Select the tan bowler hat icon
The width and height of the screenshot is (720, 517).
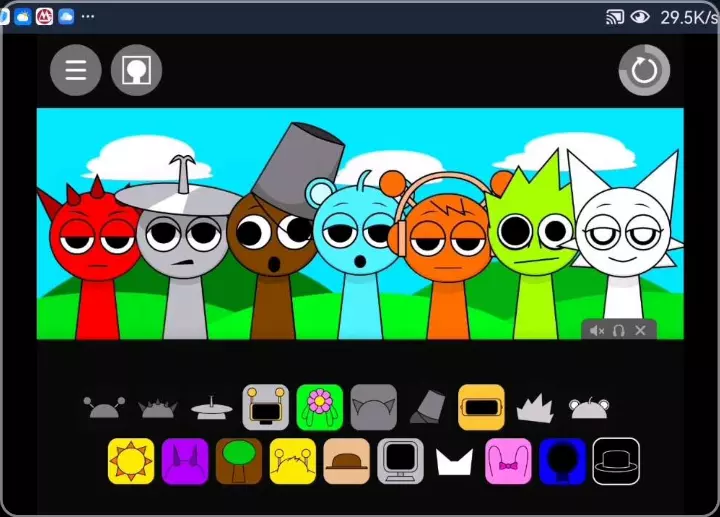[347, 461]
